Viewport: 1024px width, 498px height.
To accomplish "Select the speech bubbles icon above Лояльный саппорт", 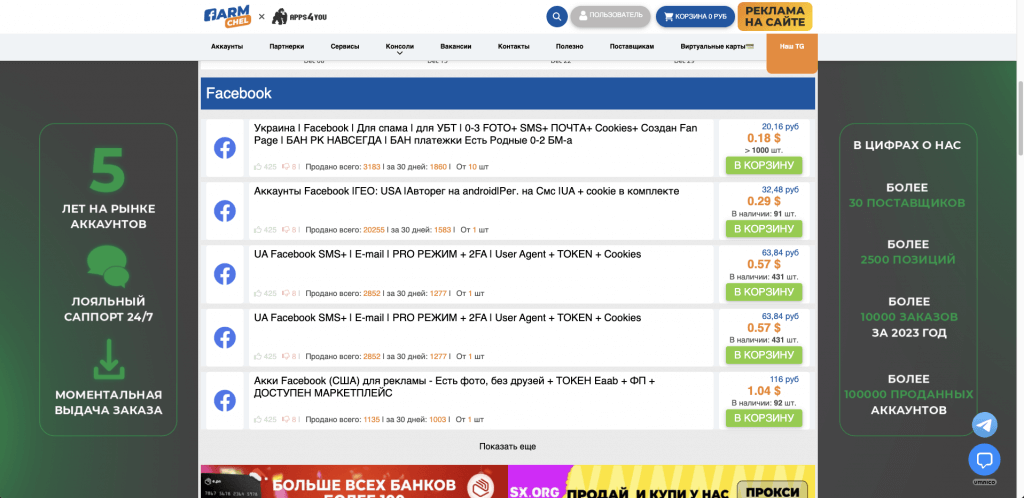I will [x=108, y=268].
